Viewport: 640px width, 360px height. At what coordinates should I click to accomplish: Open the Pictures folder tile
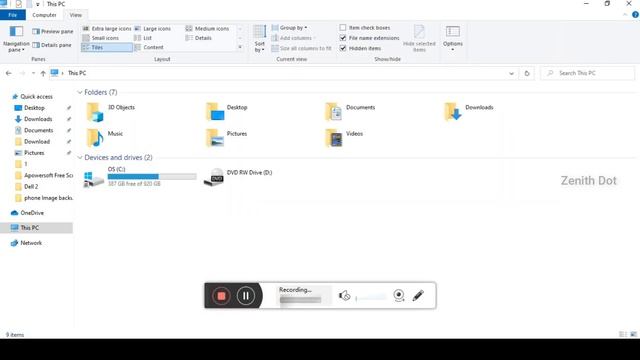pos(226,138)
